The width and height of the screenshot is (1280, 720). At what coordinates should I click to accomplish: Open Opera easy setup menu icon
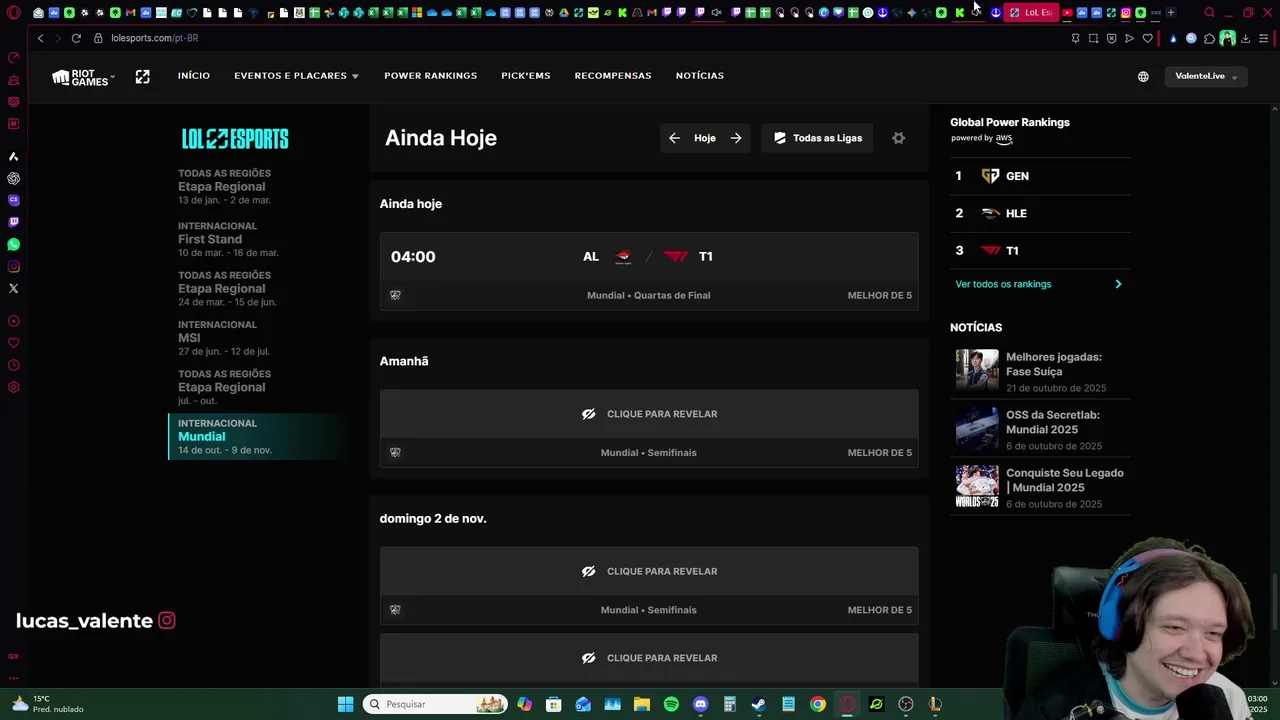coord(1264,38)
